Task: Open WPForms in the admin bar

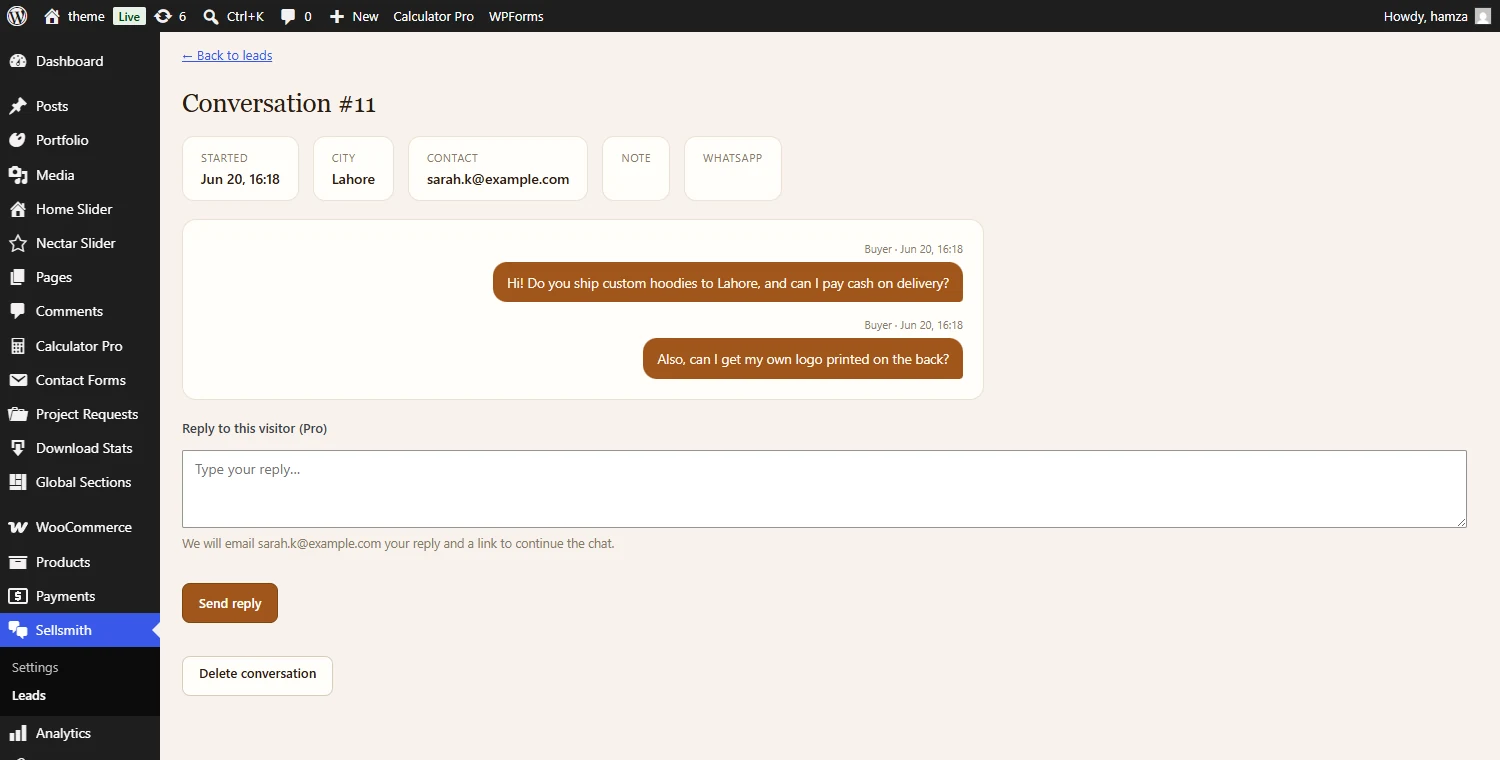Action: (516, 16)
